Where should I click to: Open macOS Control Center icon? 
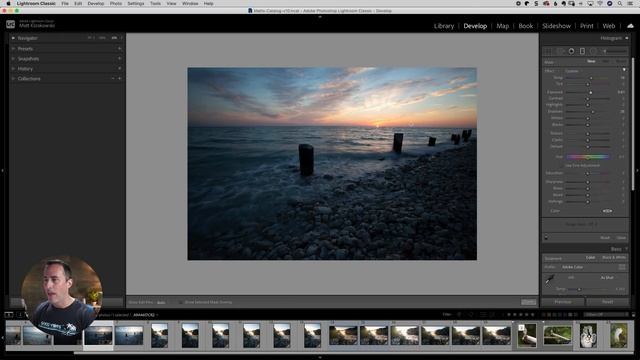click(x=631, y=3)
